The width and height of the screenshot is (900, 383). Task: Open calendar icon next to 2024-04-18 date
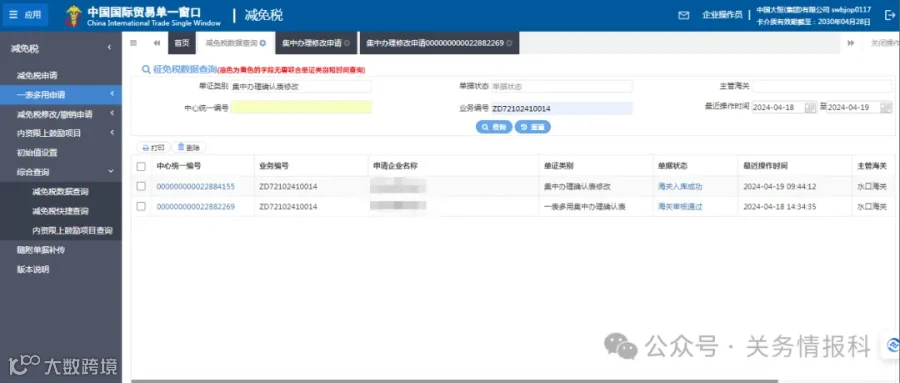click(810, 107)
